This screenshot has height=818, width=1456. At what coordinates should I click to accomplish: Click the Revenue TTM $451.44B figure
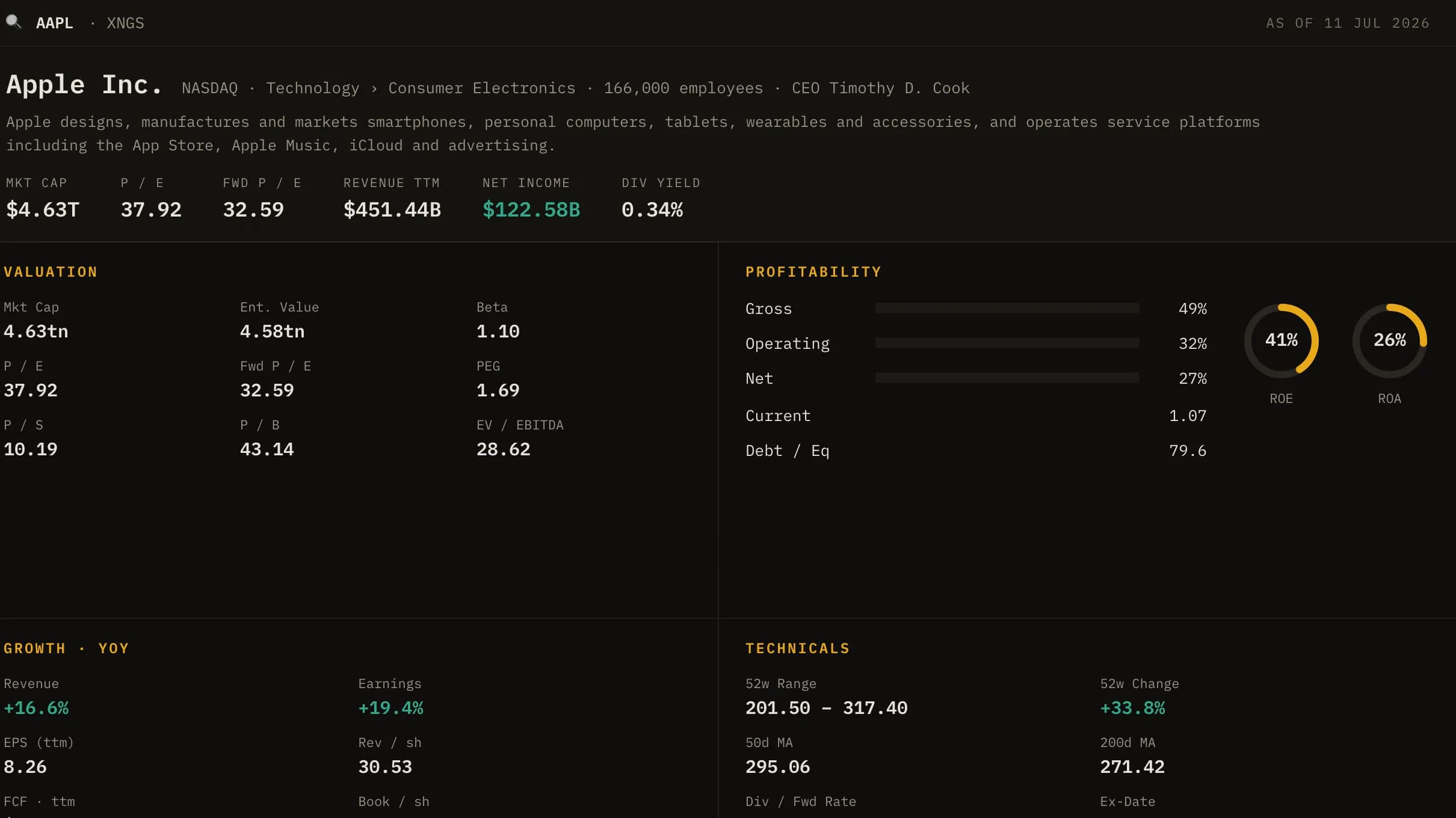pyautogui.click(x=392, y=209)
